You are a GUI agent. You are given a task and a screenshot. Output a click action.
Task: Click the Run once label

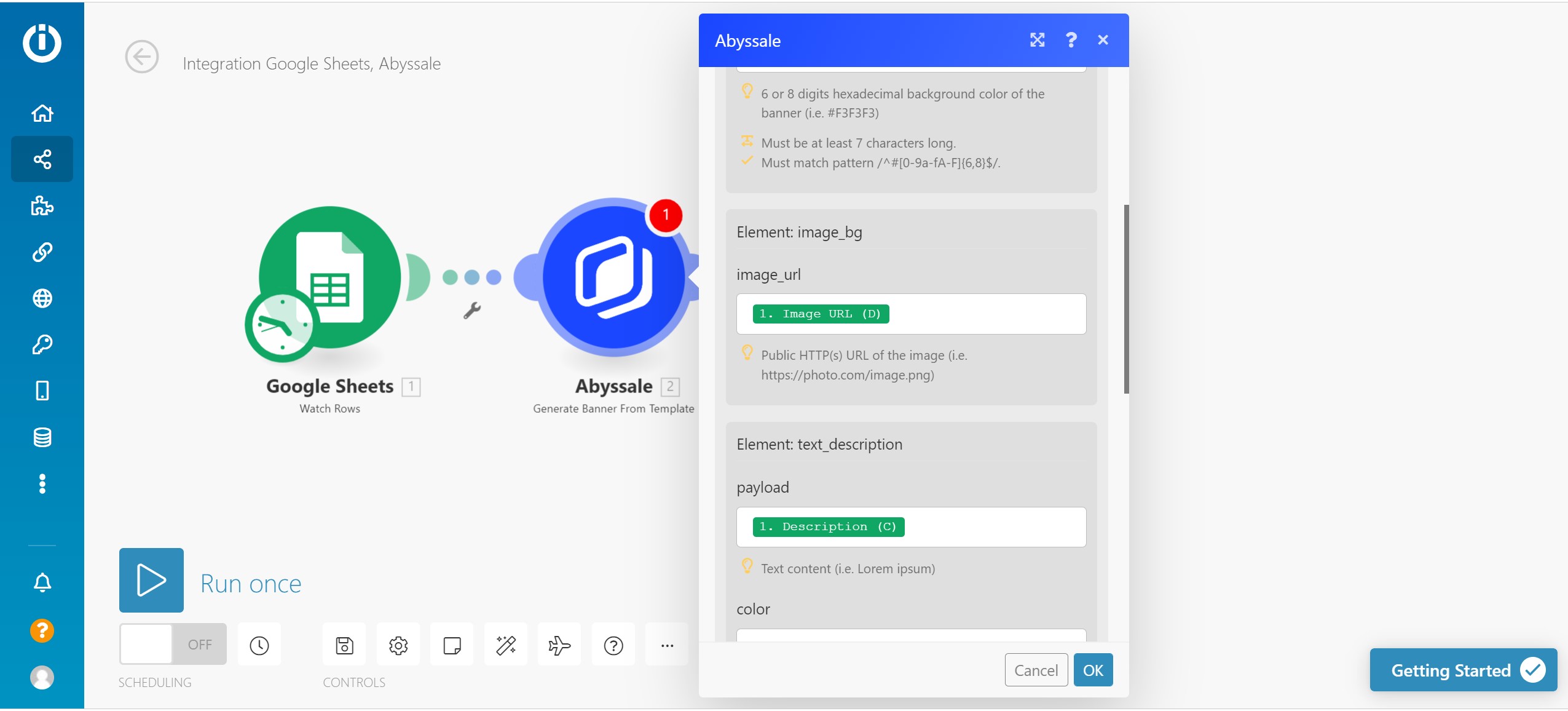pos(251,584)
